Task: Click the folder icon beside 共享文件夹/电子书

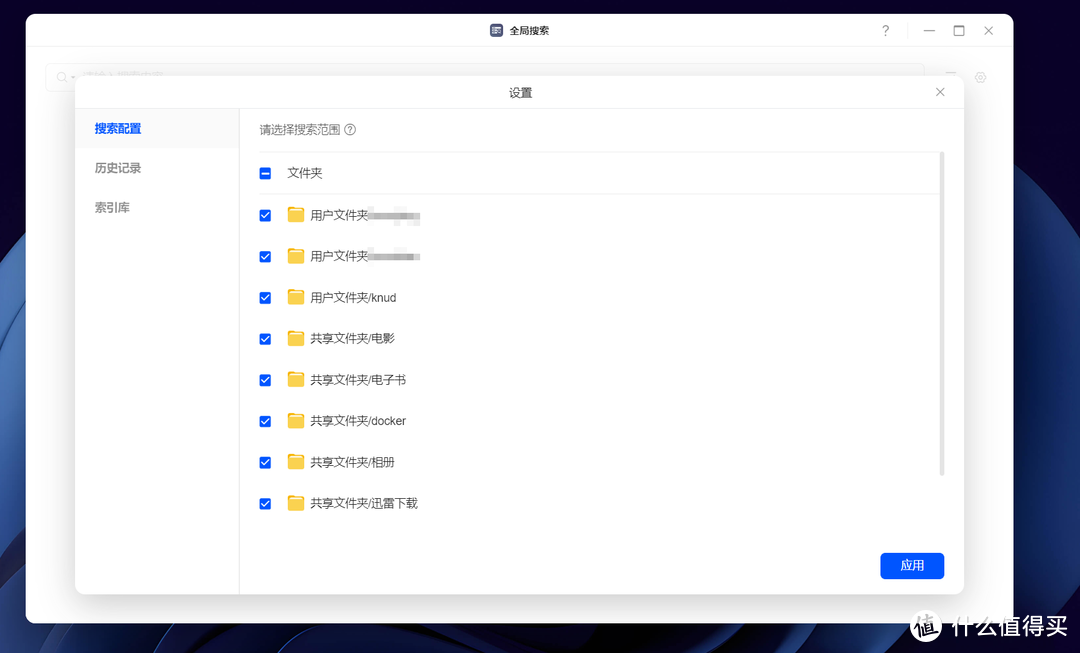Action: point(296,379)
